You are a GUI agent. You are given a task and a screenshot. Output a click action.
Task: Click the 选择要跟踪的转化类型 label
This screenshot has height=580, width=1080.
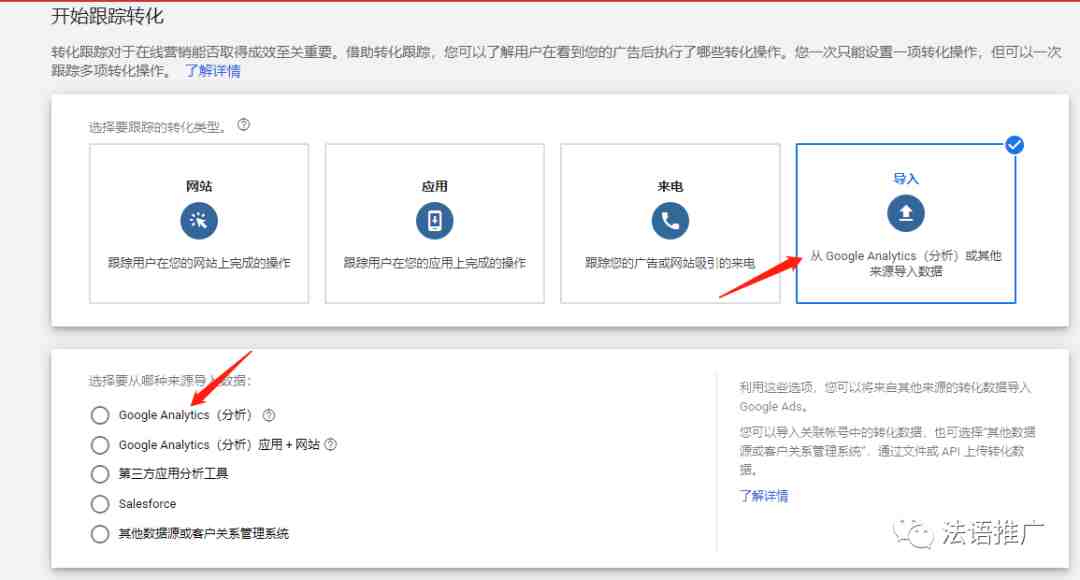[x=158, y=127]
